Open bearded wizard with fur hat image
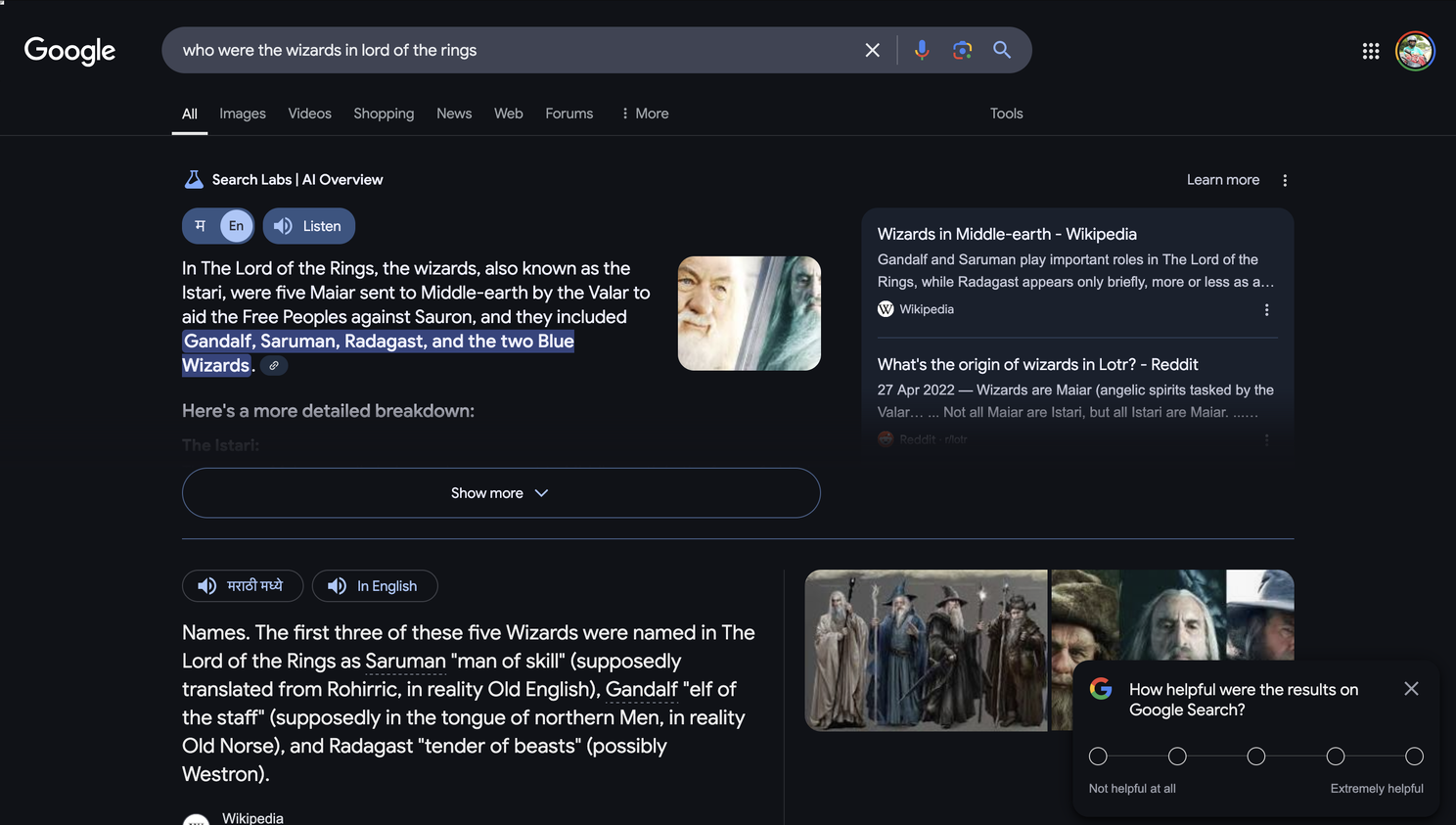 tap(1085, 650)
